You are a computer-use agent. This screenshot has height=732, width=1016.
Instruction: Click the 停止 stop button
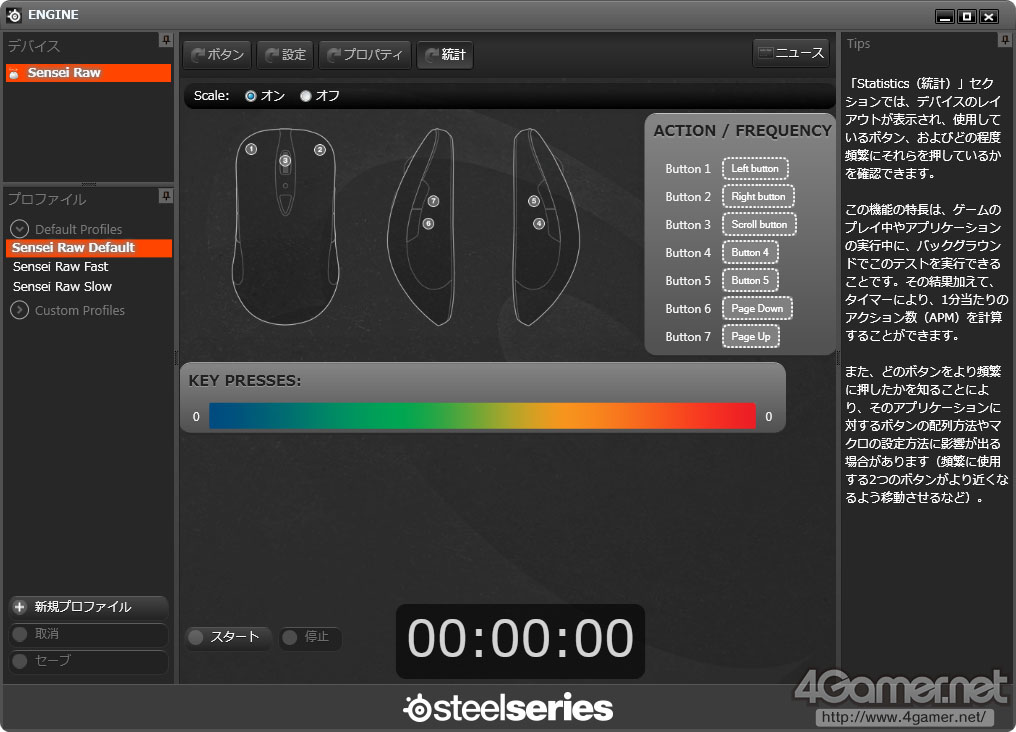click(309, 637)
